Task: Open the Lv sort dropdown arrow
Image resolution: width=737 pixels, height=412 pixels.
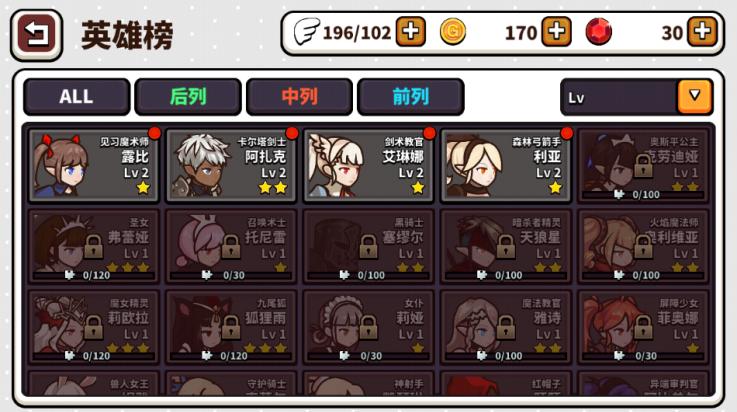Action: click(x=695, y=96)
